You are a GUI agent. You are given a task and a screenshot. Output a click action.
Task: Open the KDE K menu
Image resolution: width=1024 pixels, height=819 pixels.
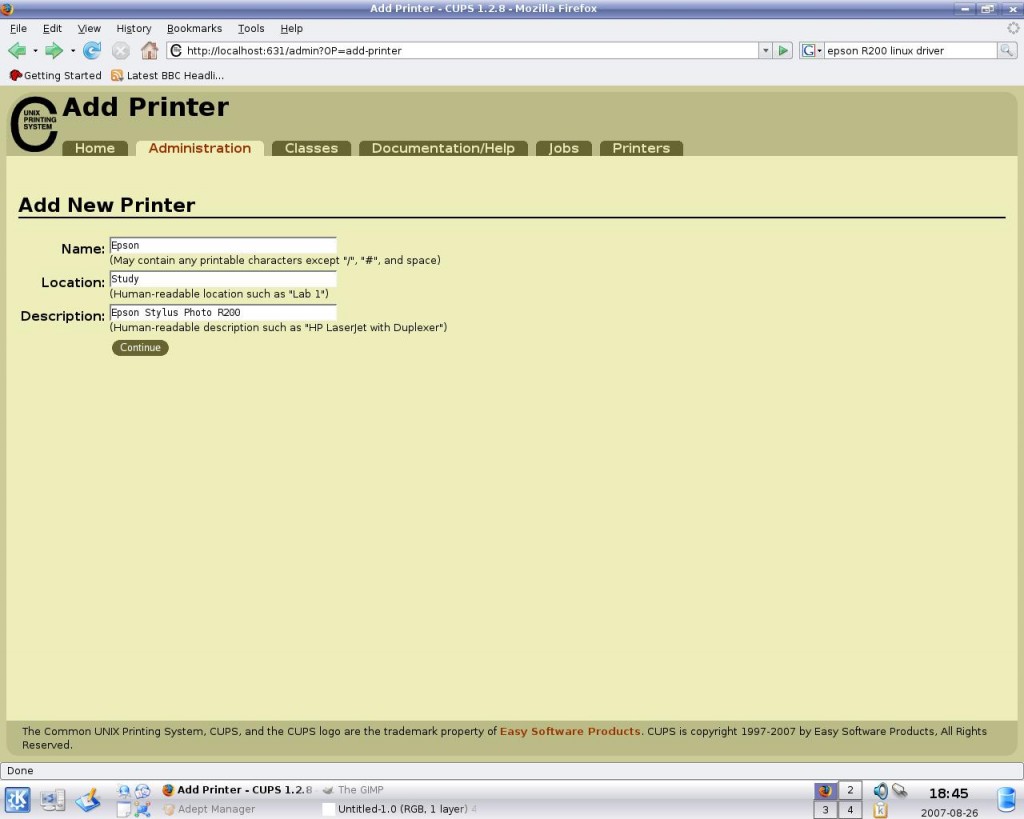pyautogui.click(x=18, y=799)
